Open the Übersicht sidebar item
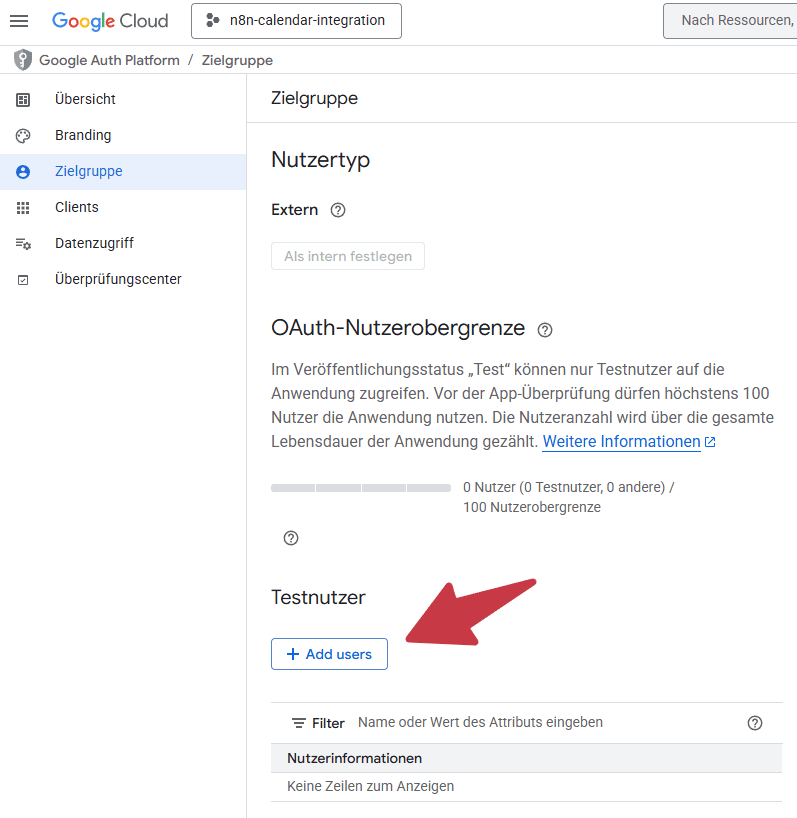 [x=123, y=99]
